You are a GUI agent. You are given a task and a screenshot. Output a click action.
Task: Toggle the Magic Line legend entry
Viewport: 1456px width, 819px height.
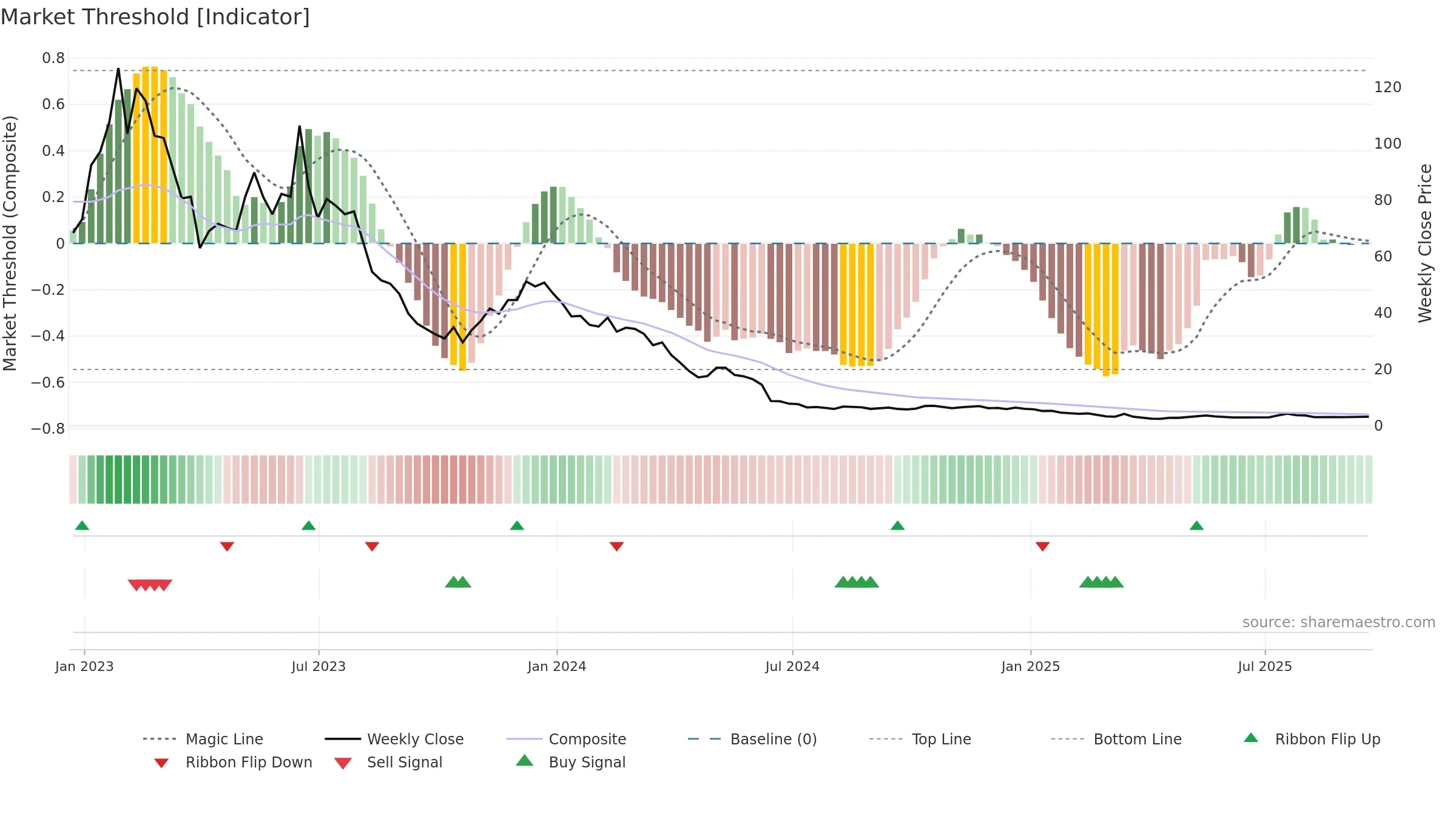point(203,739)
